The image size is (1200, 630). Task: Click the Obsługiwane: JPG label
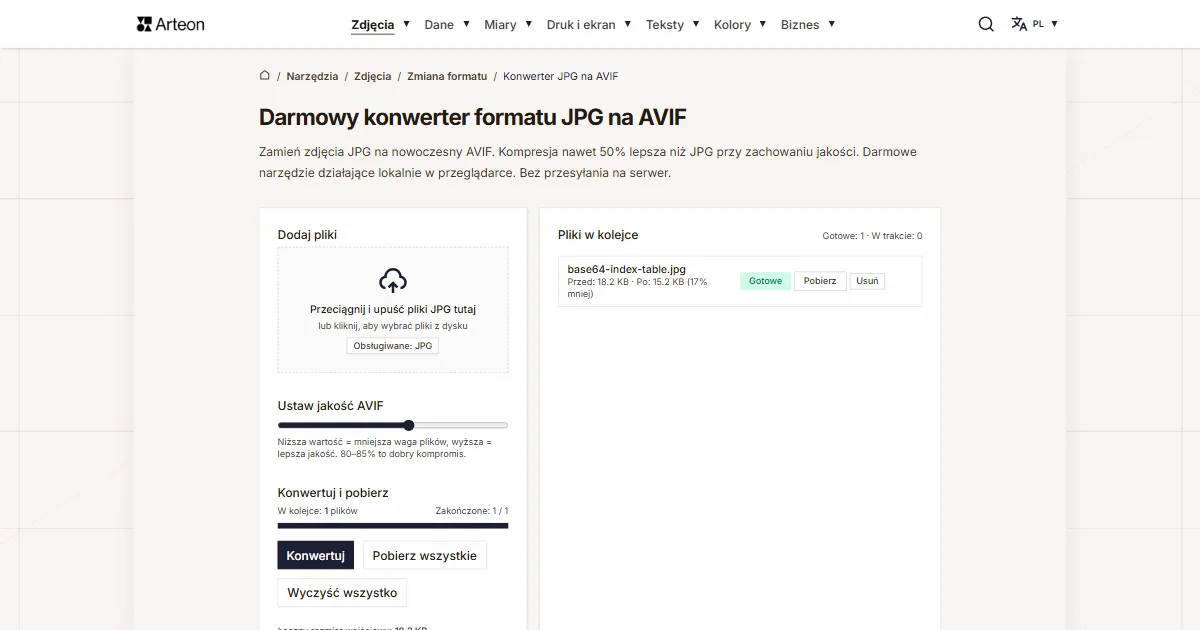pos(393,346)
